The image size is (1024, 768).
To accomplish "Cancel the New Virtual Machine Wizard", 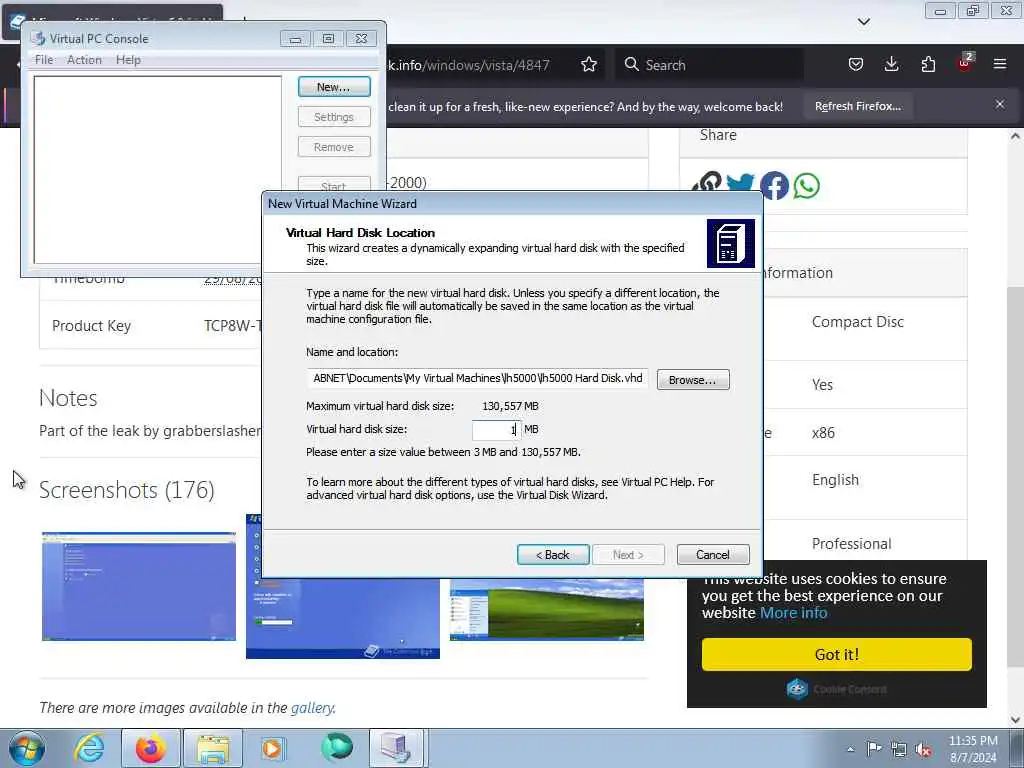I will tap(712, 554).
